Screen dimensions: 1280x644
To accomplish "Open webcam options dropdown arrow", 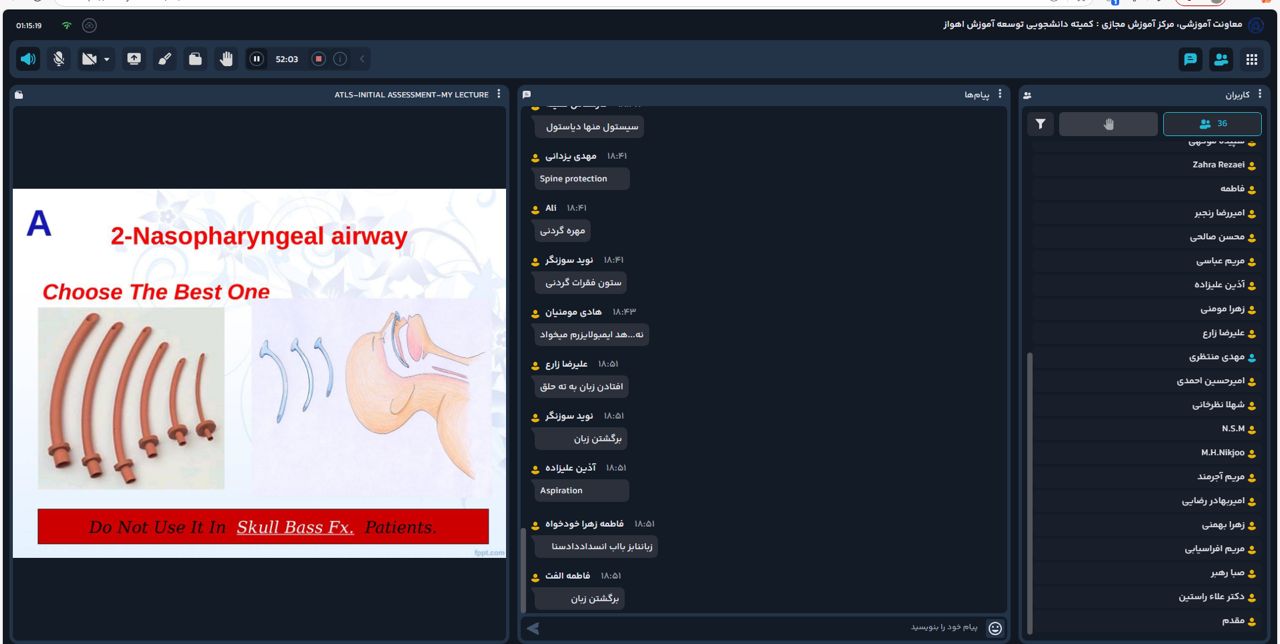I will [107, 59].
